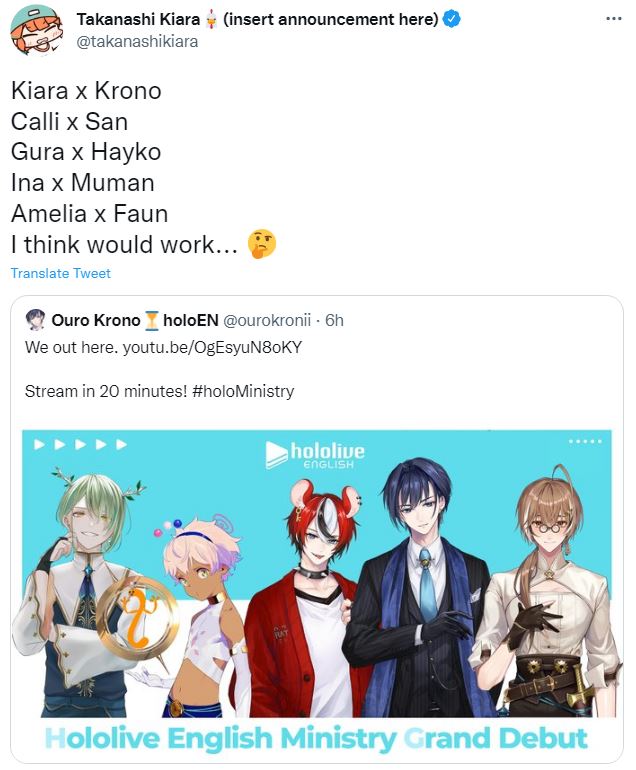This screenshot has height=770, width=636.
Task: Click the Hololive English Ministry Grand Debut caption
Action: coord(316,738)
